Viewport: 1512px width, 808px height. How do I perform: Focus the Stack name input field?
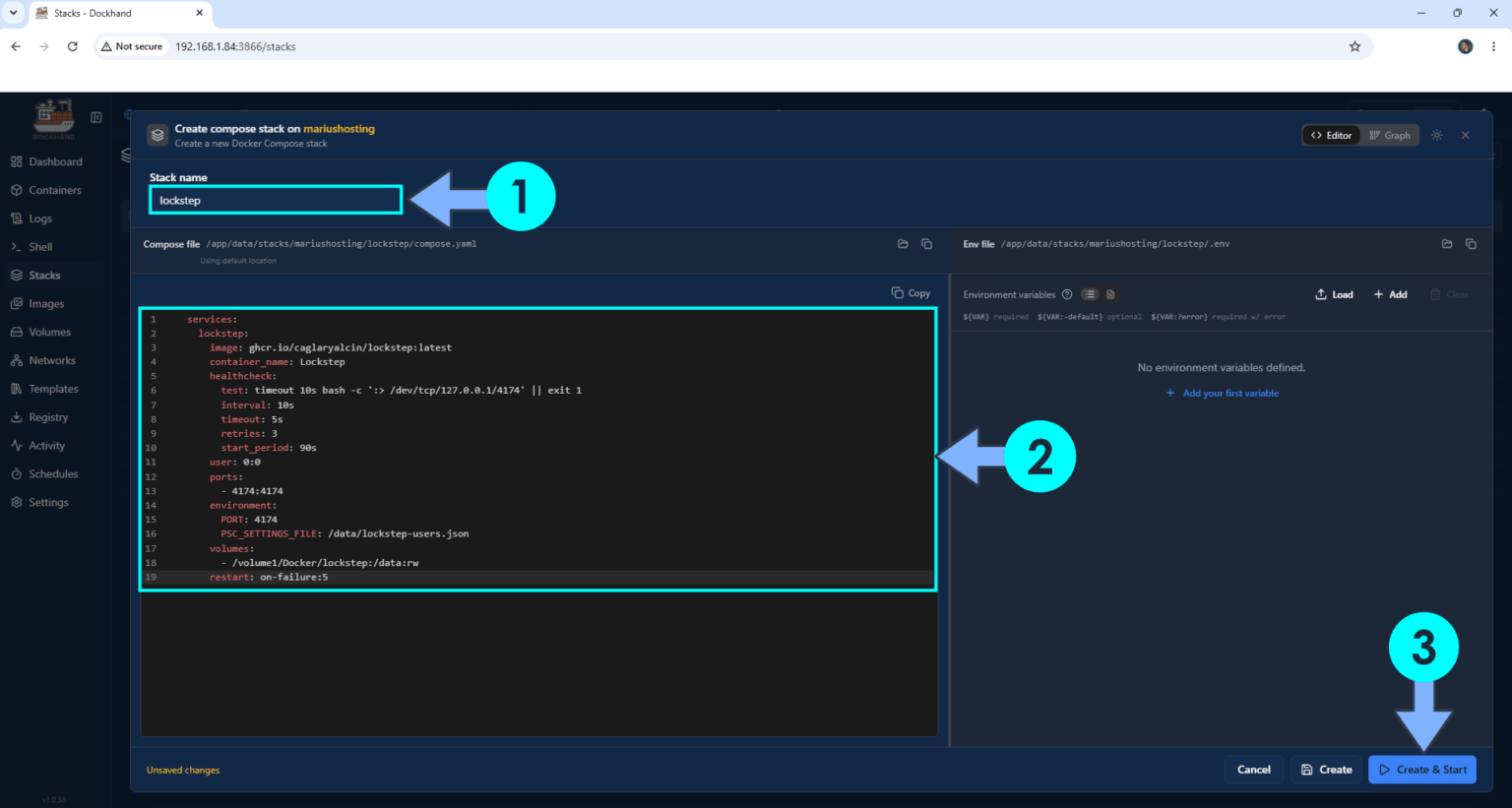(x=276, y=200)
